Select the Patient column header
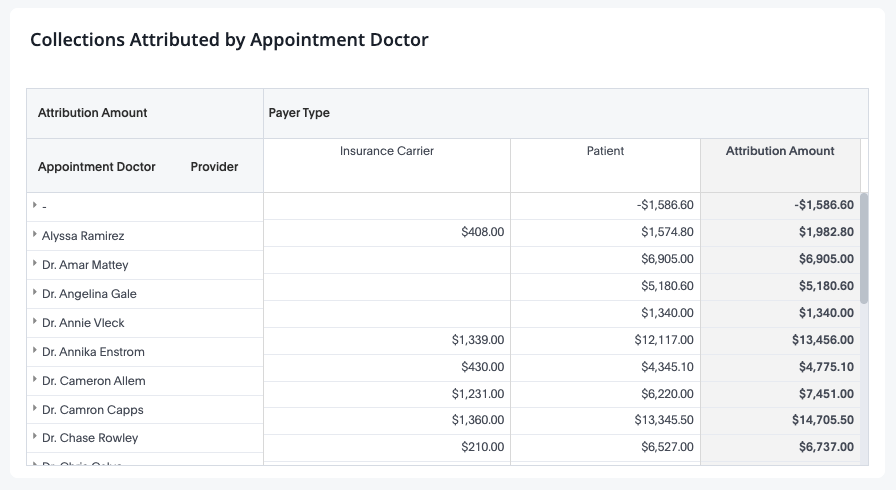Viewport: 896px width, 490px height. tap(605, 151)
